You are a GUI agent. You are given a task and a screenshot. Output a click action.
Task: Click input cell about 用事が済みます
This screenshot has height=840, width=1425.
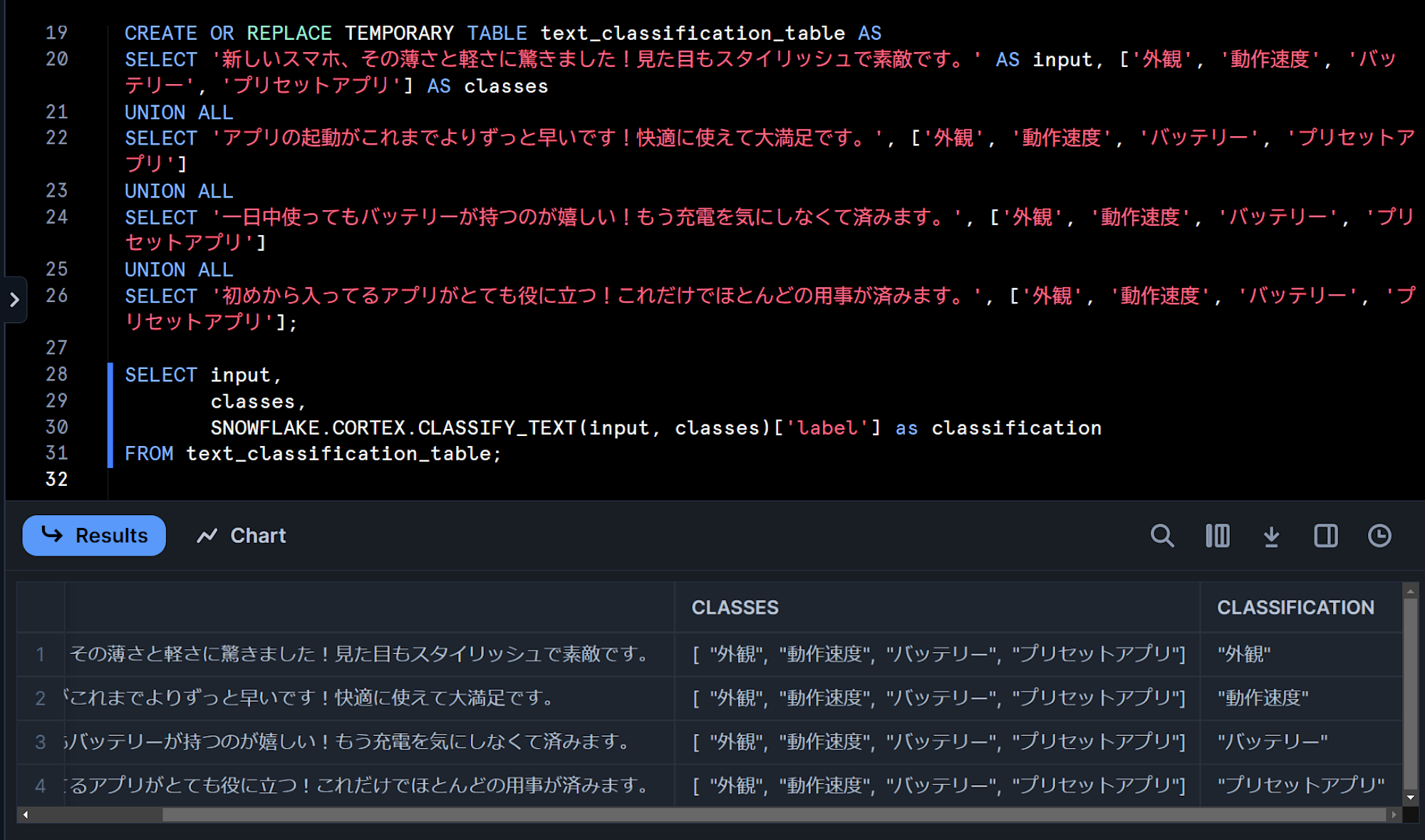[x=369, y=785]
